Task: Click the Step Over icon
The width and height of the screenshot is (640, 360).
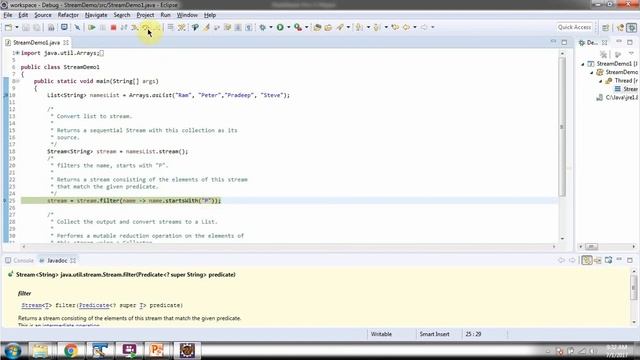Action: click(145, 27)
